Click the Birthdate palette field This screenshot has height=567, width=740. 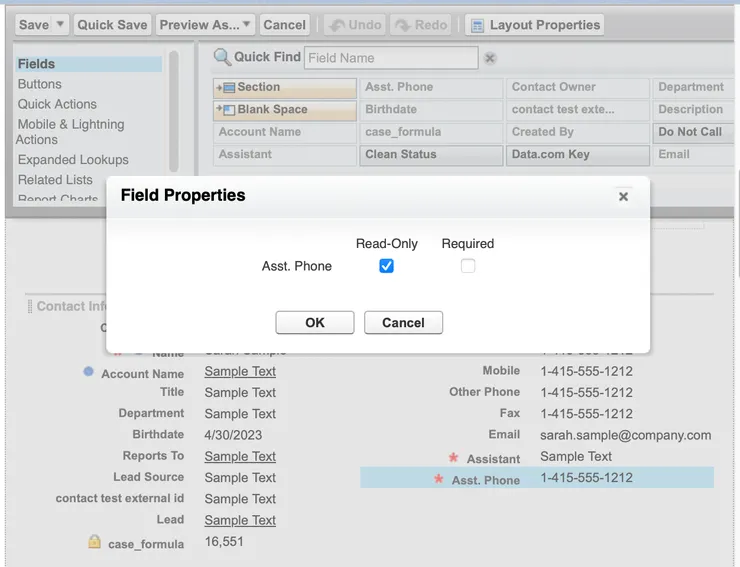[431, 110]
